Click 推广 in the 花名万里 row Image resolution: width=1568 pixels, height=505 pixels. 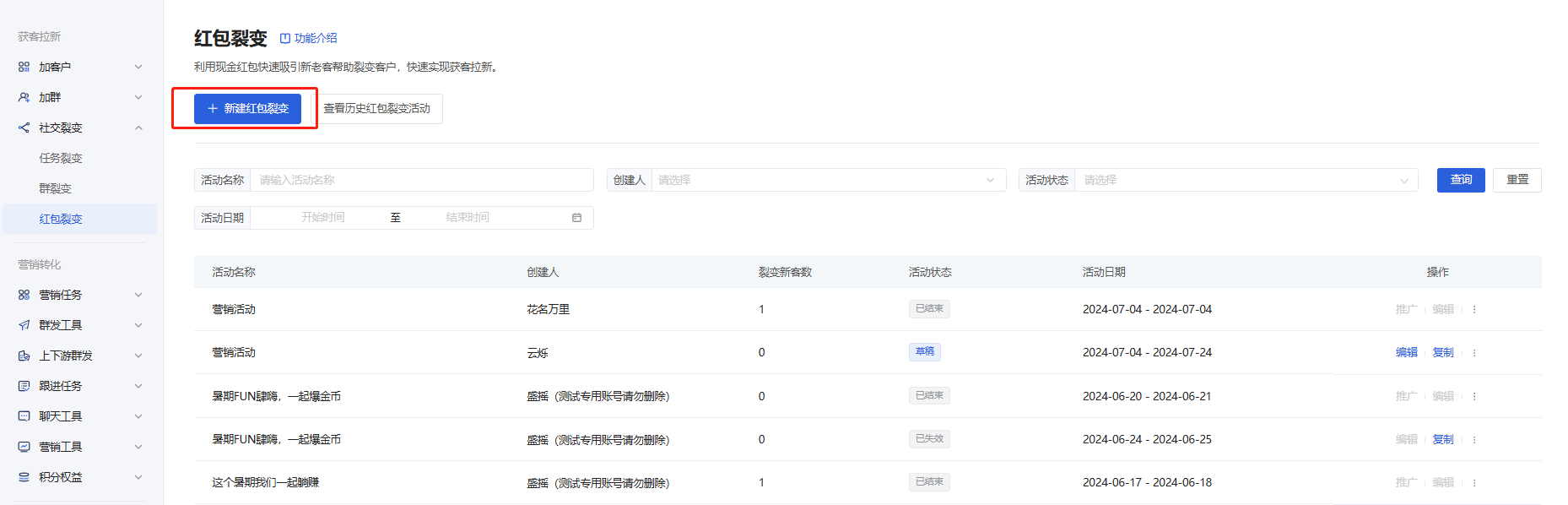1407,309
